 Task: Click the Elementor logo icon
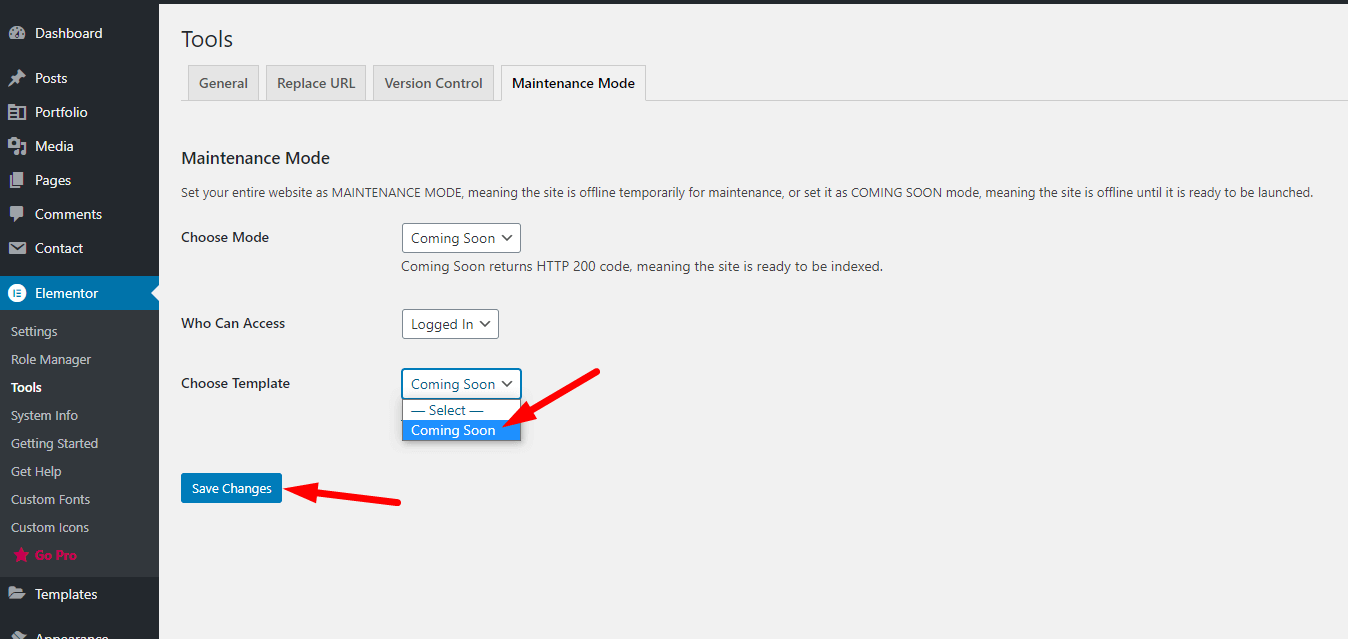pyautogui.click(x=17, y=293)
